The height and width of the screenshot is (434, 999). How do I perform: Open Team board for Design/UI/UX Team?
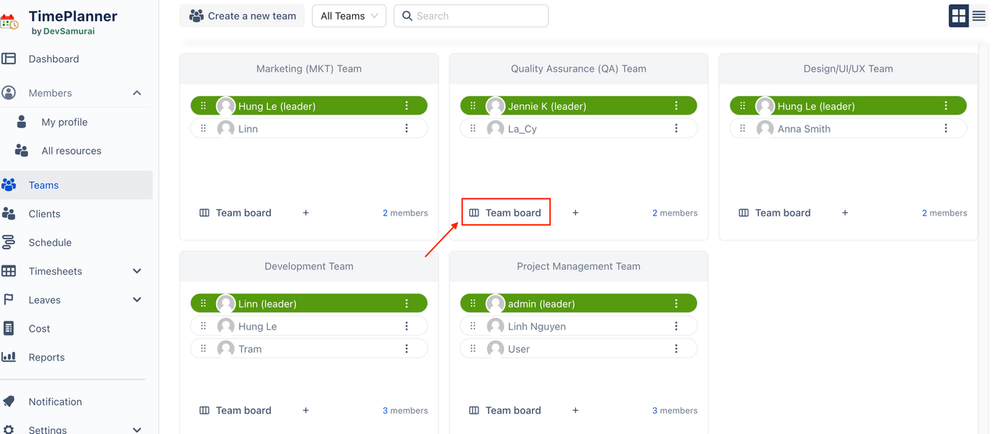pyautogui.click(x=775, y=213)
